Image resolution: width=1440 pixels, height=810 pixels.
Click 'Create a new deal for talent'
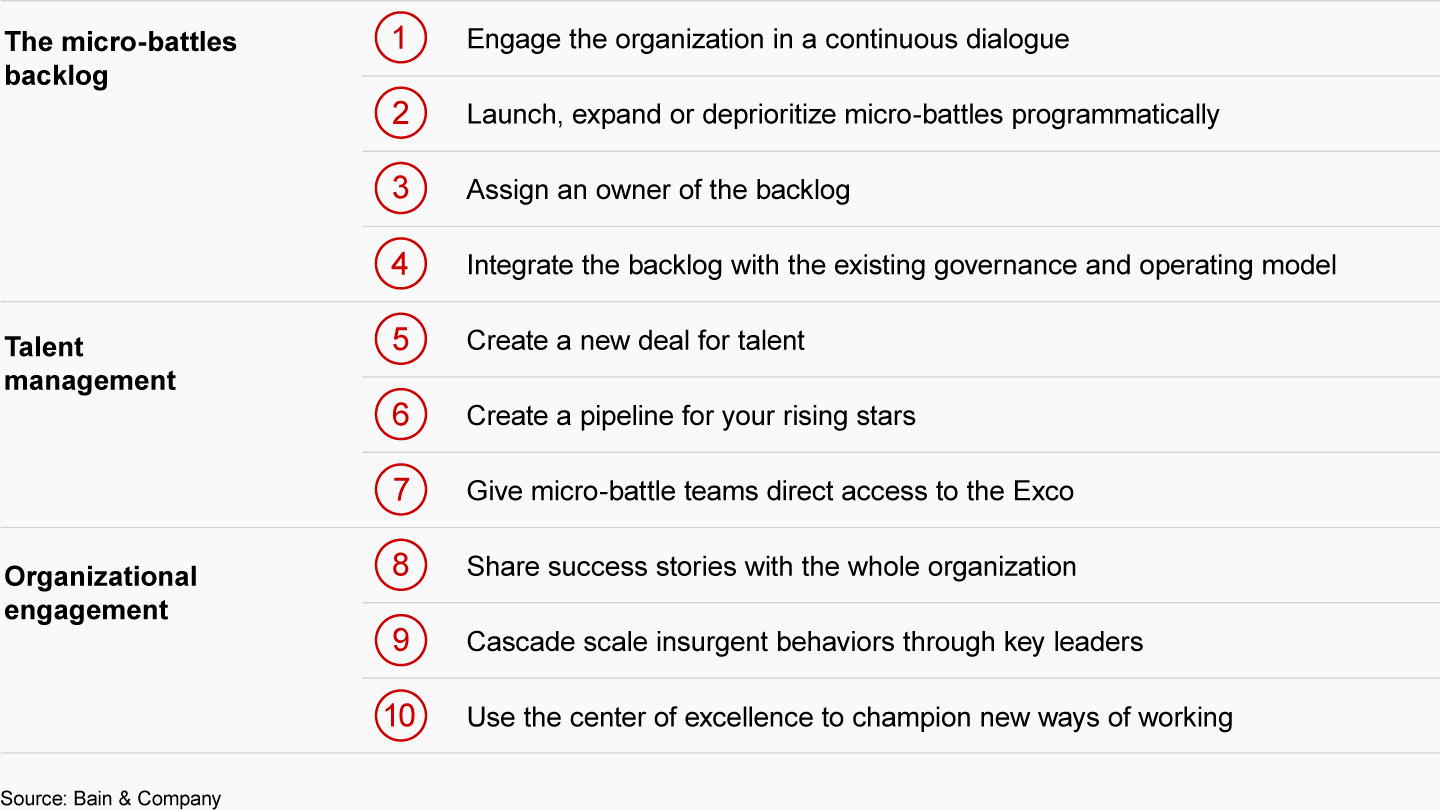(x=635, y=340)
